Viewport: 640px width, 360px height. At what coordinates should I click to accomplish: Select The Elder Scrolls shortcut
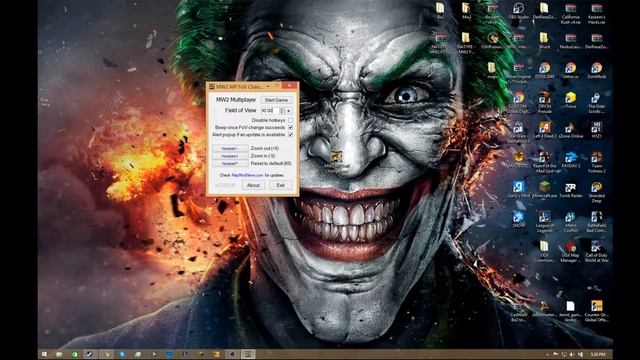[596, 102]
